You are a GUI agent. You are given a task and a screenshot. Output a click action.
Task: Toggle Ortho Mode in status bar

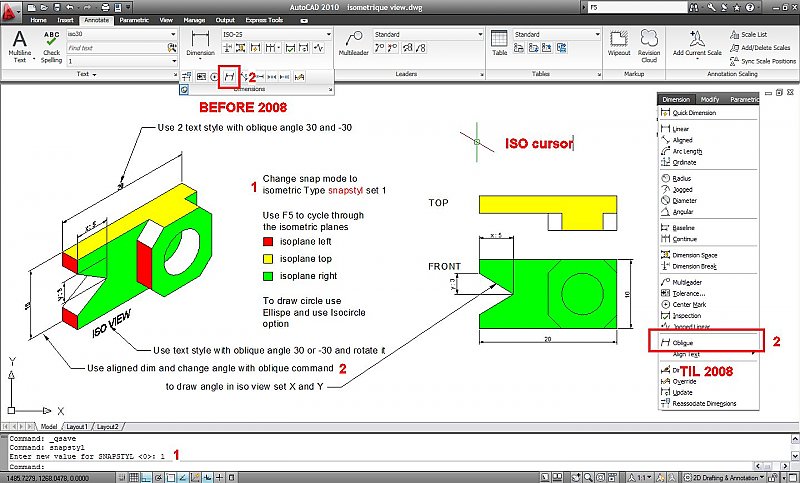point(146,477)
